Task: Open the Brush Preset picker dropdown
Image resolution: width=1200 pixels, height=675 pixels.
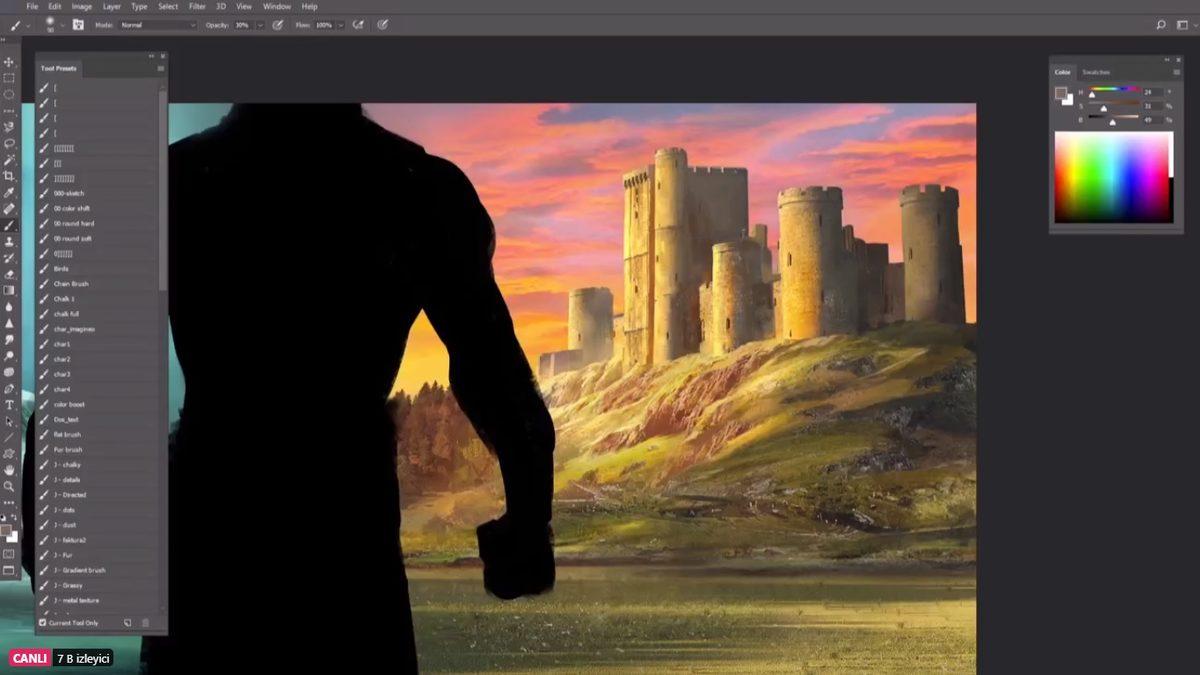Action: (62, 25)
